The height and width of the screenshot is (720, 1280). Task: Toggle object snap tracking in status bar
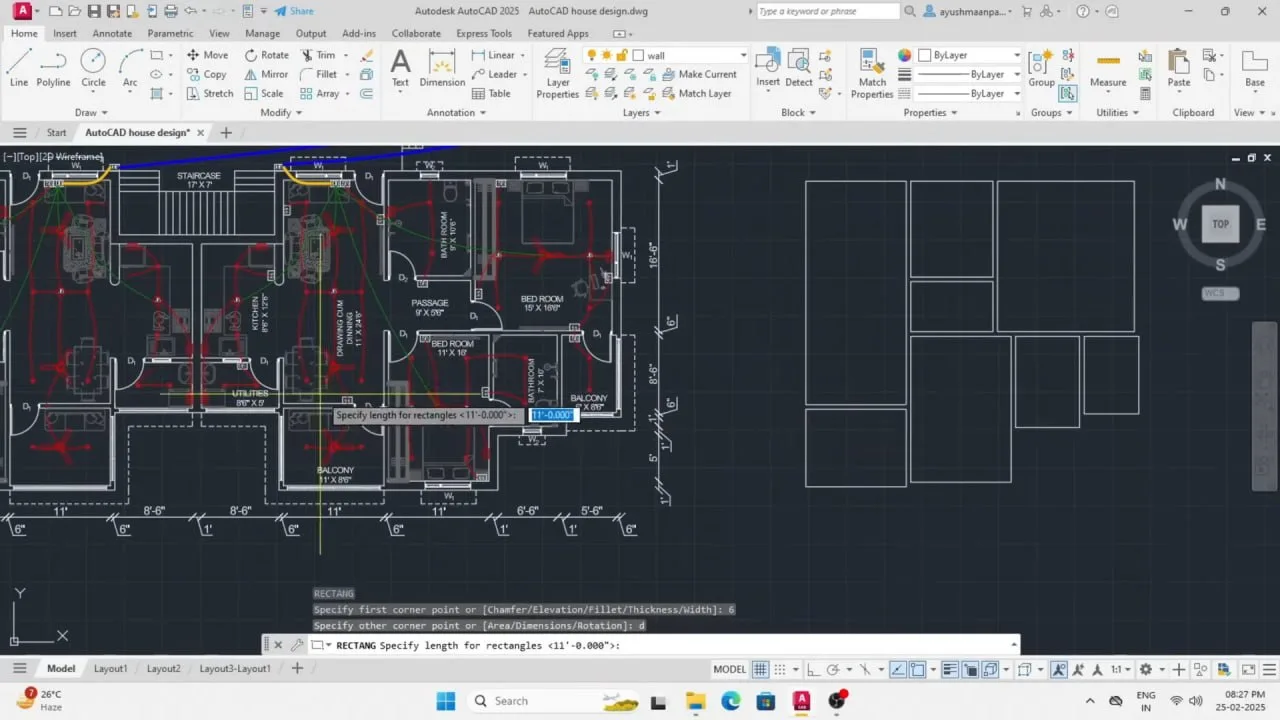point(898,669)
